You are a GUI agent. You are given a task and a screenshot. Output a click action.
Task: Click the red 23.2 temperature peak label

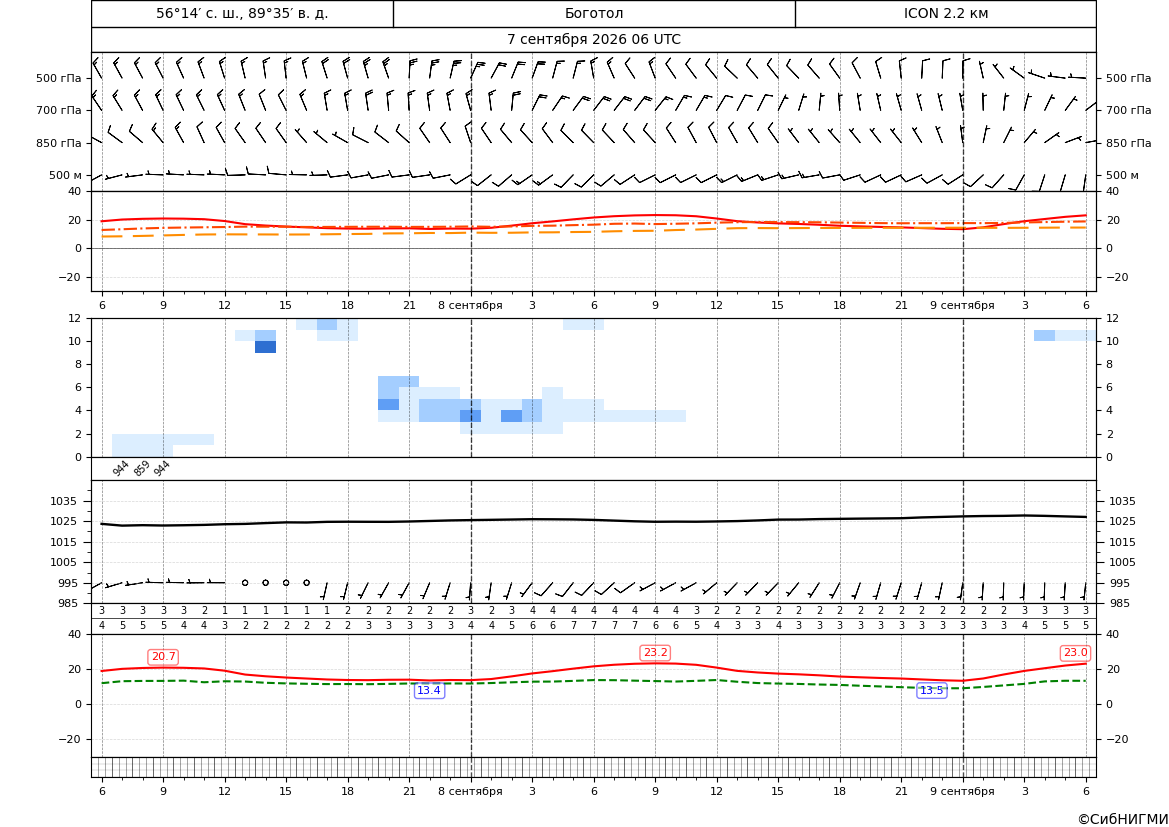pyautogui.click(x=655, y=653)
